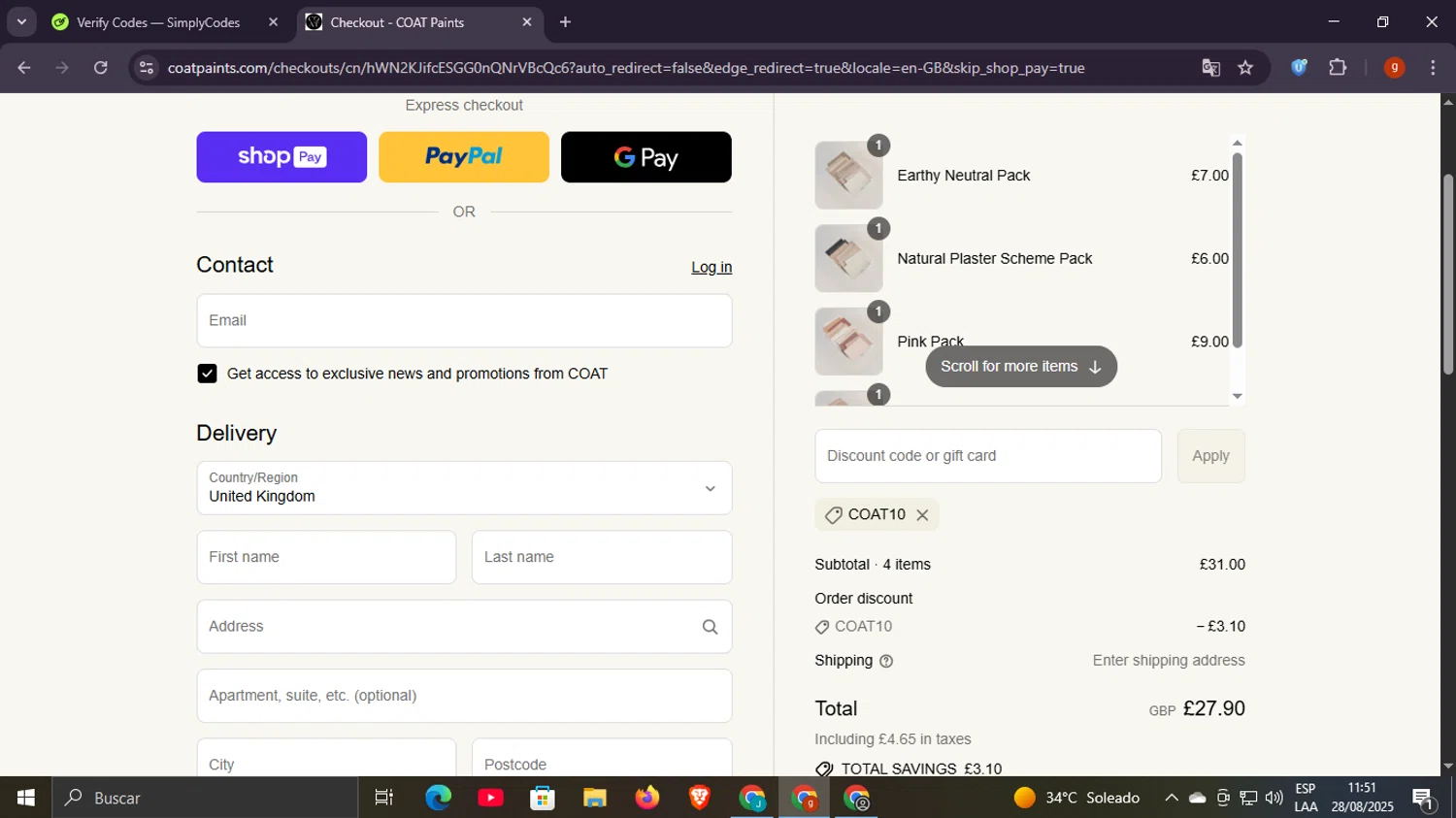This screenshot has width=1456, height=818.
Task: Close the Checkout - COAT Paints tab
Action: (527, 22)
